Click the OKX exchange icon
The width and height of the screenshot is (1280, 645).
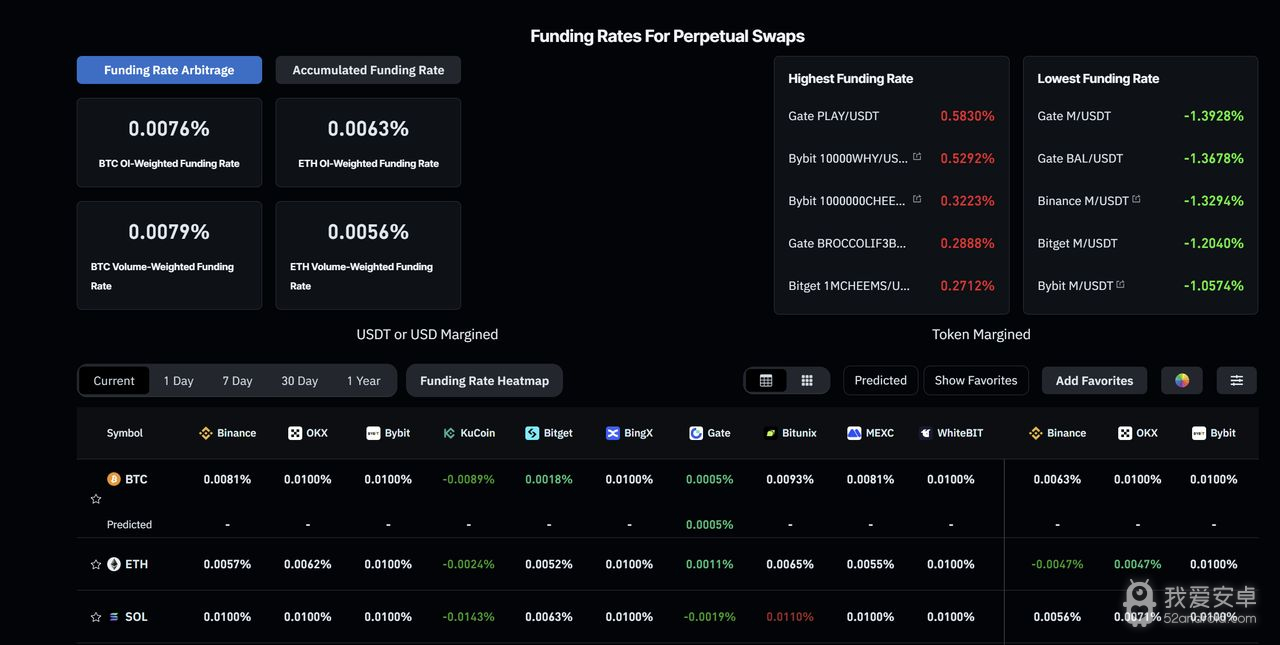tap(295, 433)
